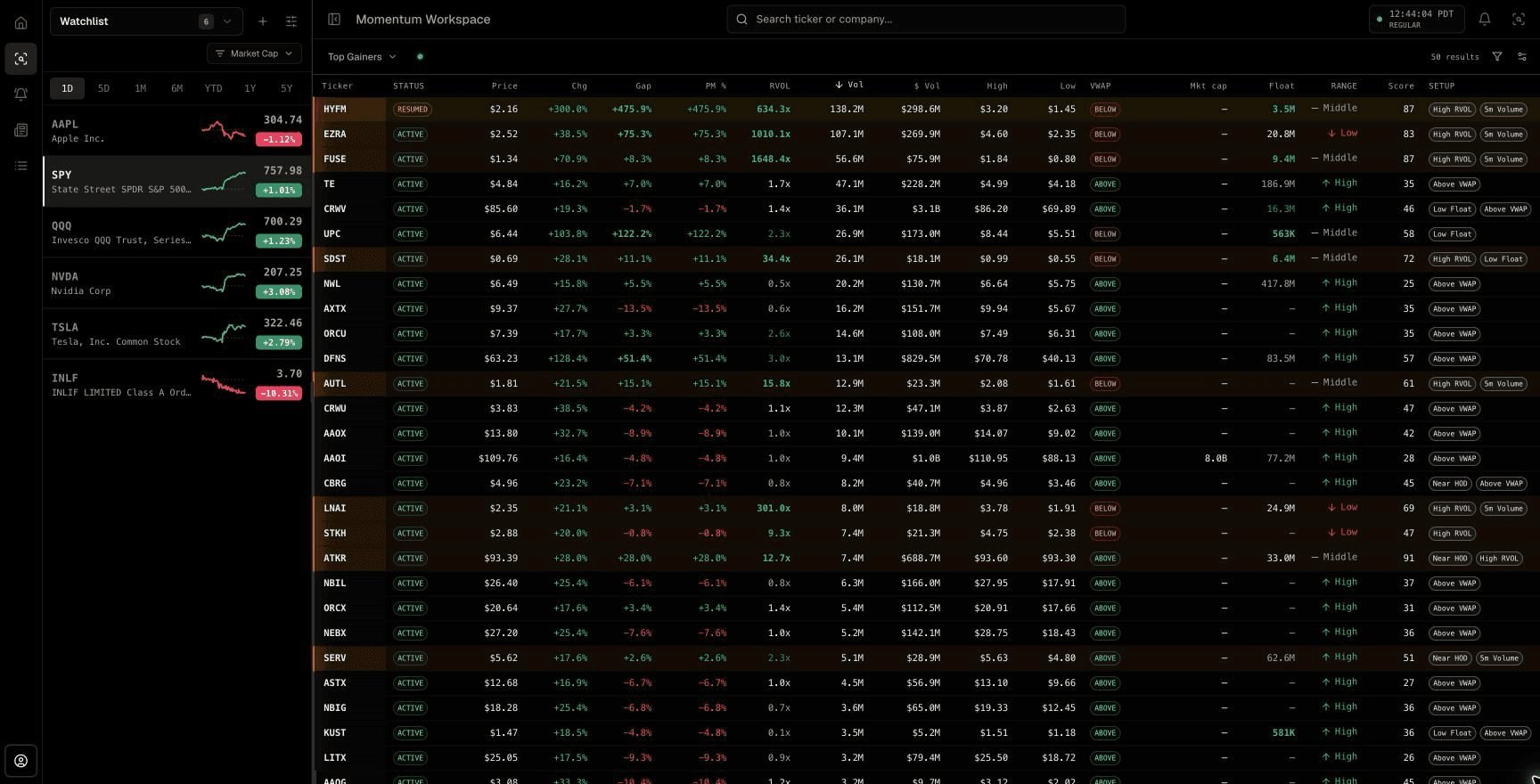Click 581K float in KUST row
Image resolution: width=1540 pixels, height=784 pixels.
1283,733
